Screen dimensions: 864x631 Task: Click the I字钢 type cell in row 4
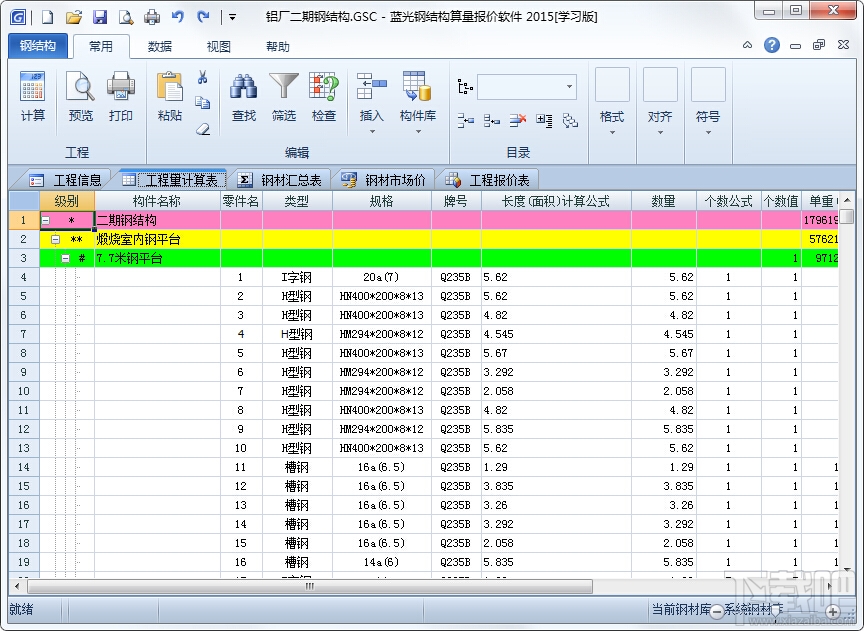click(297, 277)
